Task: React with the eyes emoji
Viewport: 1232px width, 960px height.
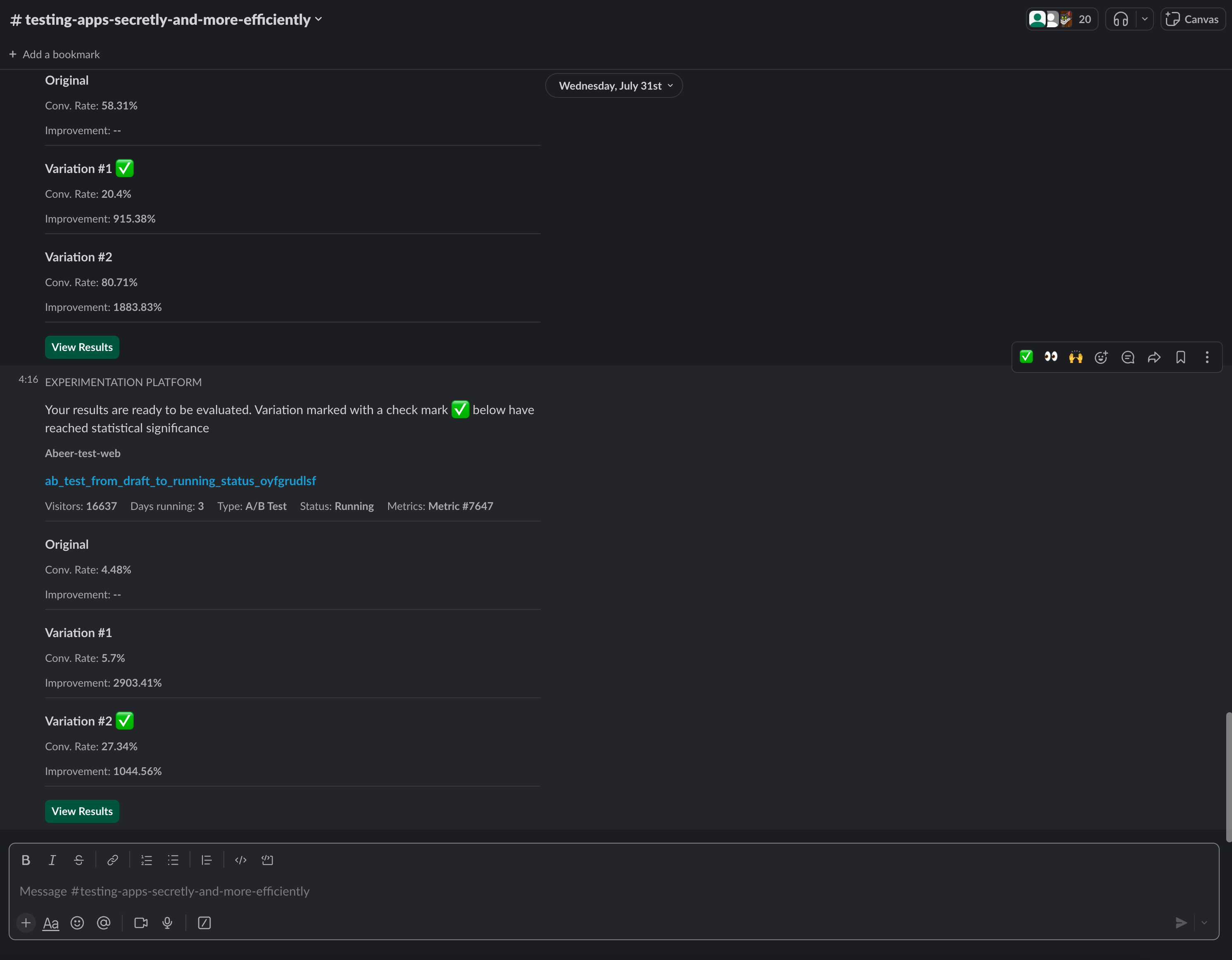Action: pos(1050,357)
